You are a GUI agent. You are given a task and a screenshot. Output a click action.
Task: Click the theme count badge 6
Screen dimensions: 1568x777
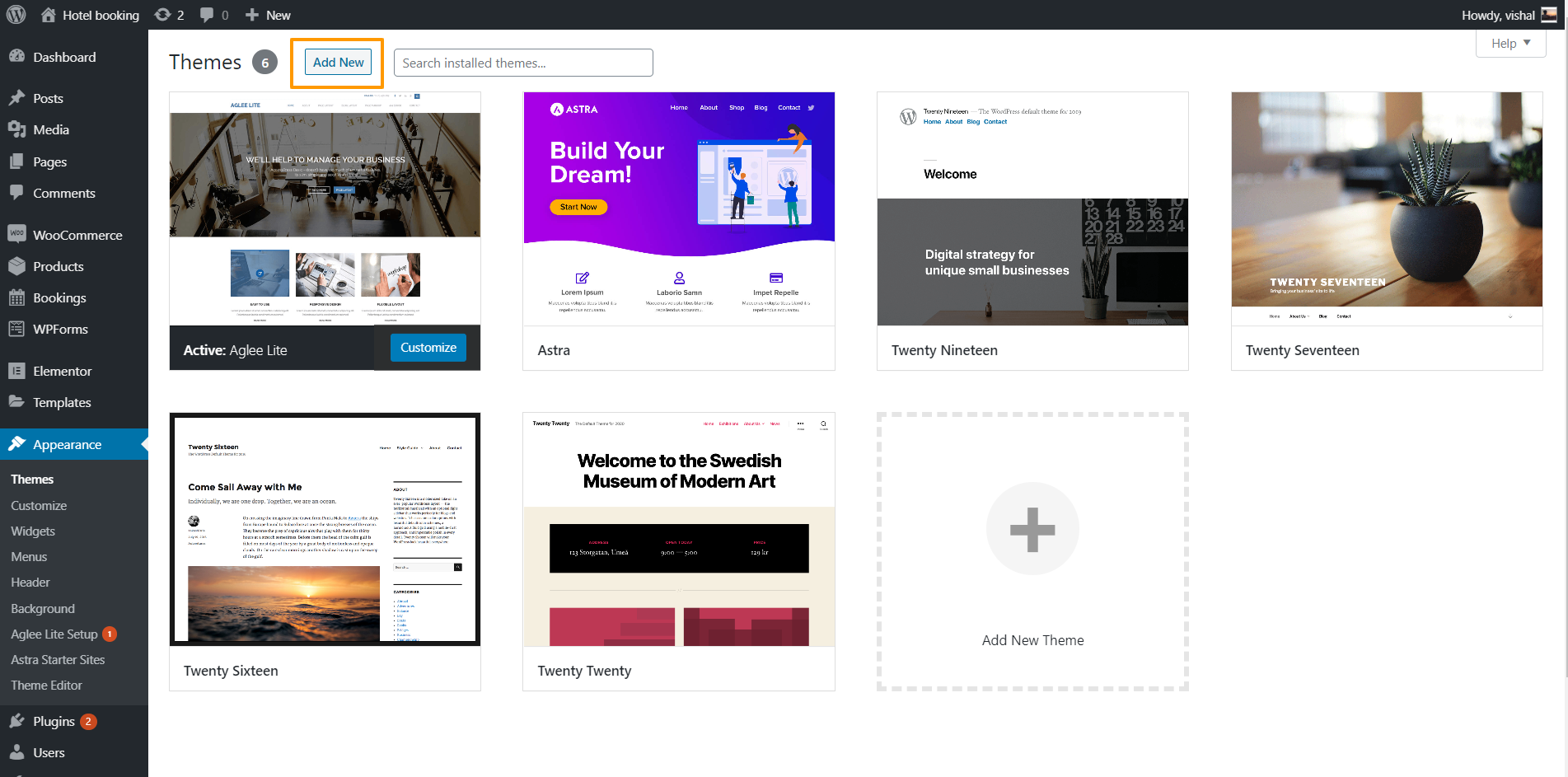(264, 62)
